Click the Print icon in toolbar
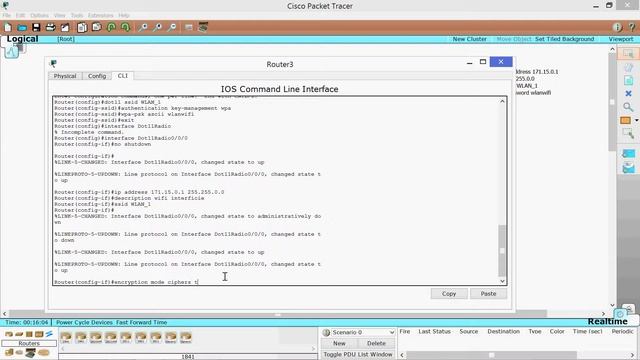 [51, 27]
